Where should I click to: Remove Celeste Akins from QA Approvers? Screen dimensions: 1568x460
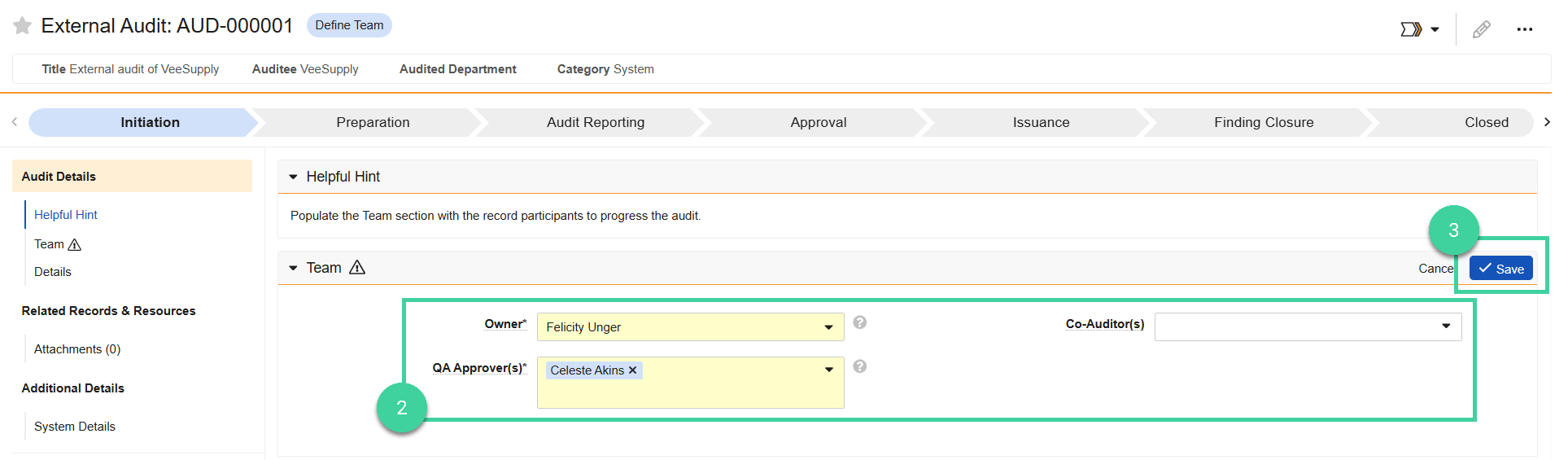click(x=632, y=370)
